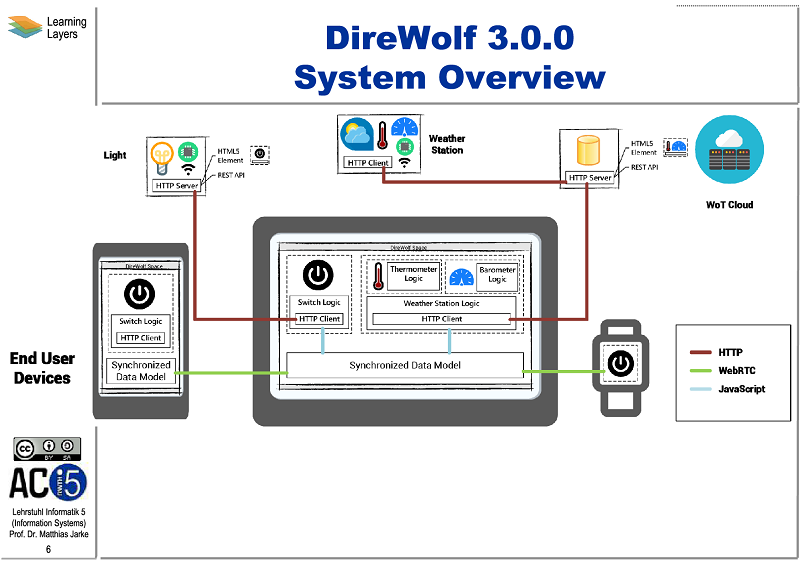Click the slide page number 6
This screenshot has width=800, height=565.
pyautogui.click(x=48, y=549)
